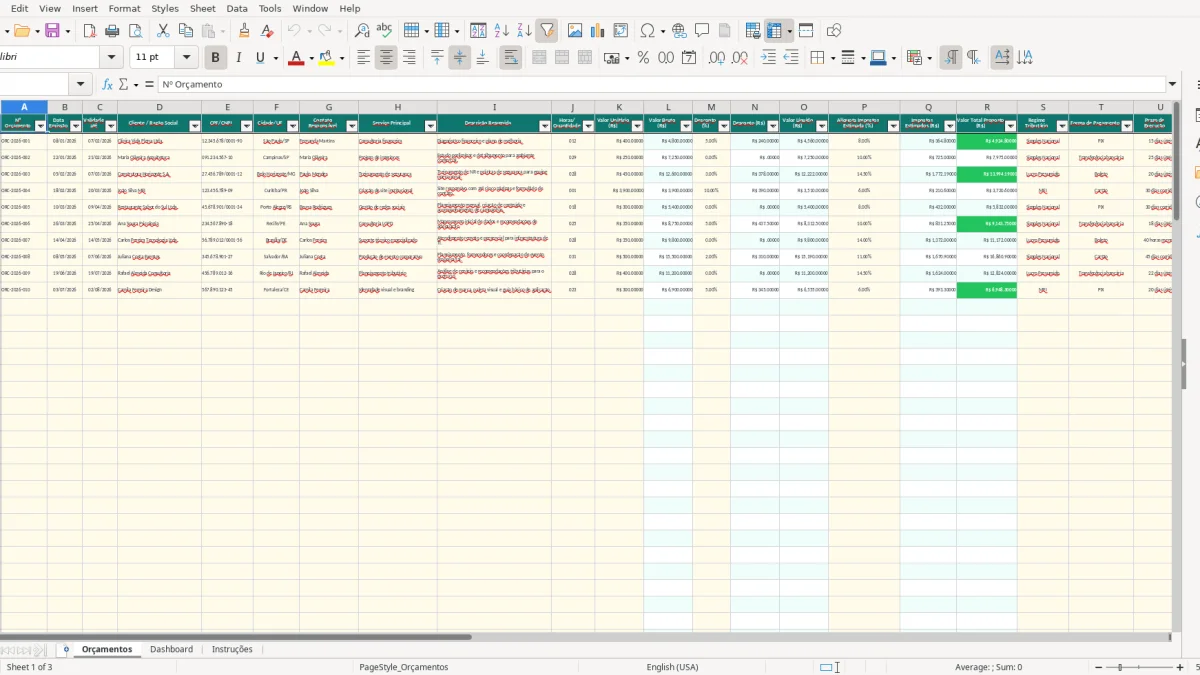Open the Cliente / Razão Social filter dropdown
The image size is (1200, 675).
[x=194, y=126]
